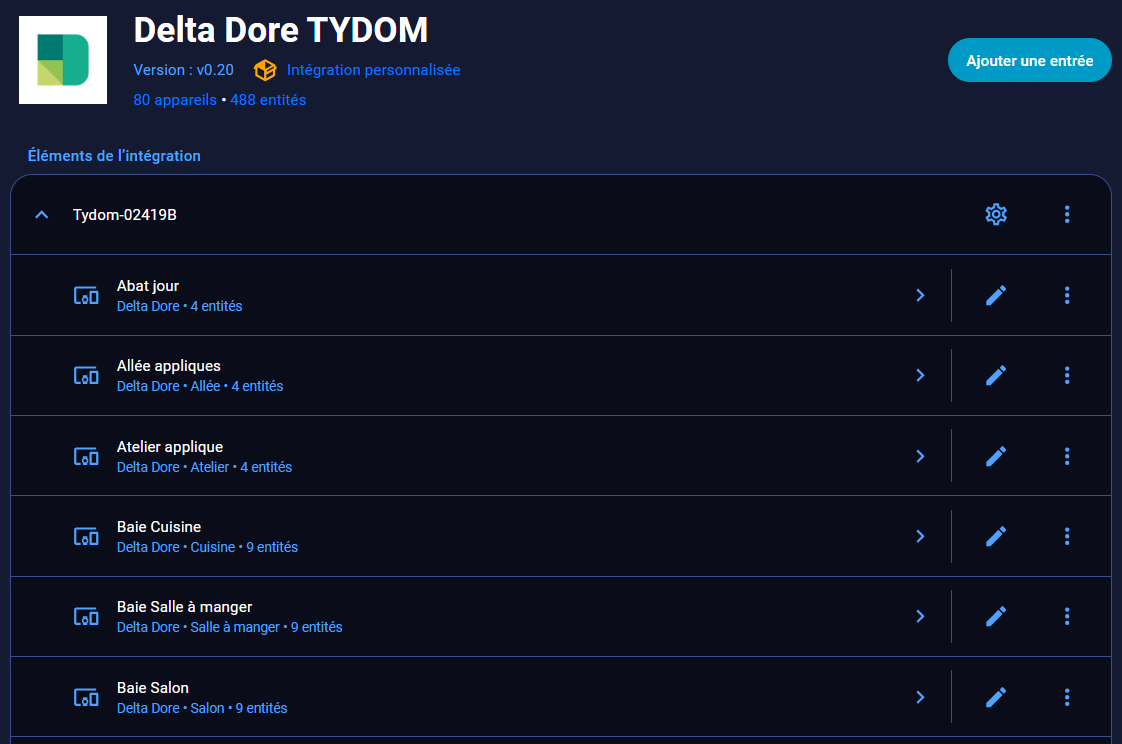The image size is (1122, 744).
Task: Select the Baie Salle à manger name
Action: pos(185,607)
